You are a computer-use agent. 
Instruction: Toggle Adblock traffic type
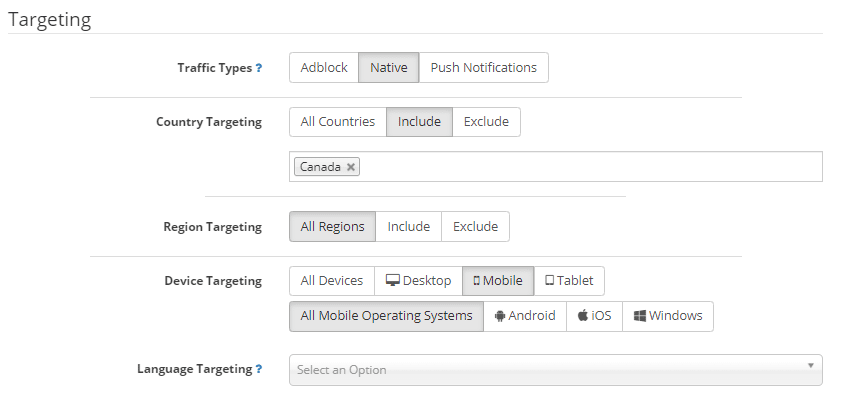click(324, 68)
